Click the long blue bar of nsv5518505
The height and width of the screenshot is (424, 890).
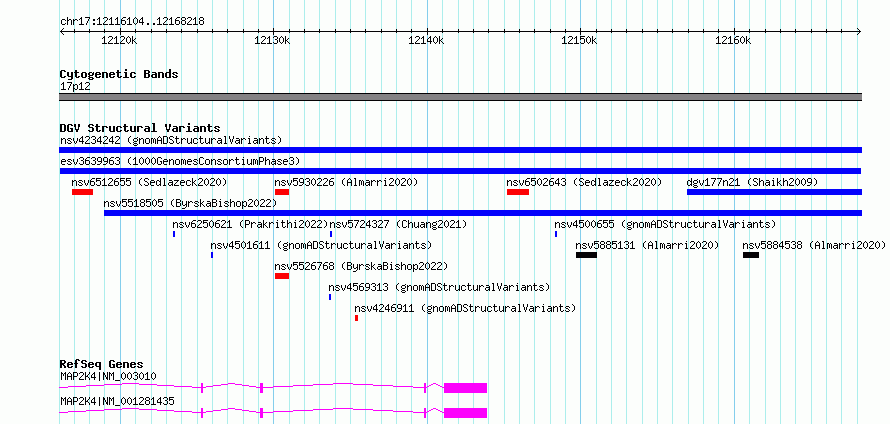click(483, 213)
